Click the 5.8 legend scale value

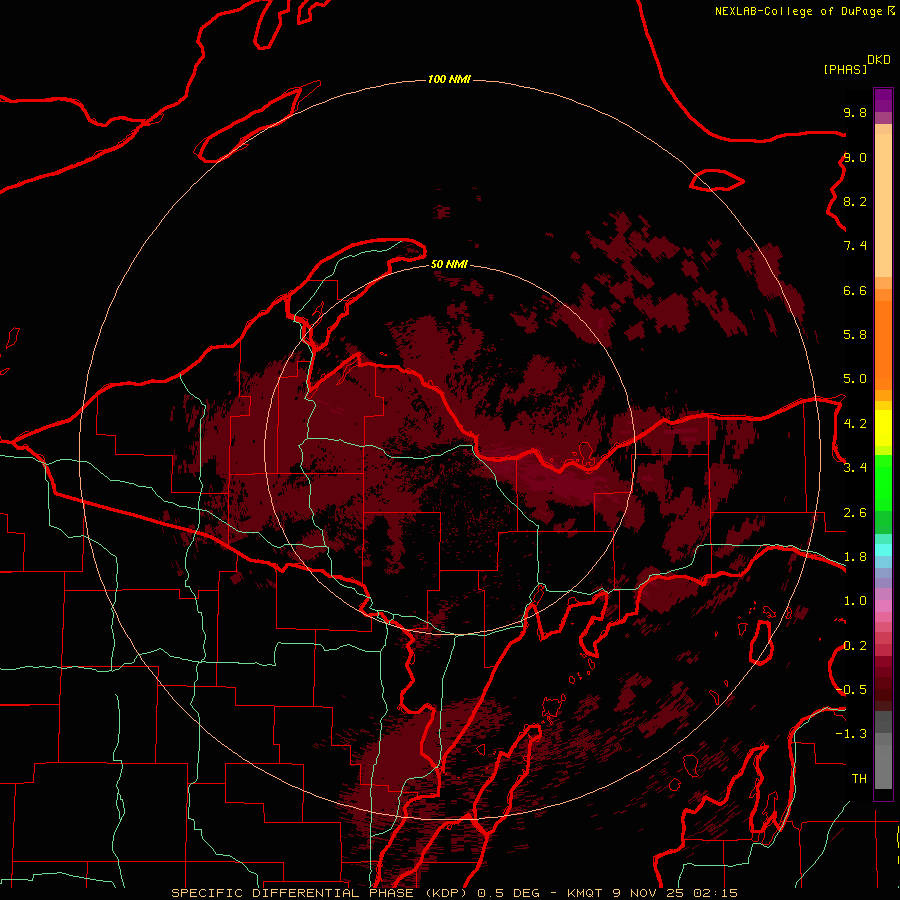pos(855,334)
